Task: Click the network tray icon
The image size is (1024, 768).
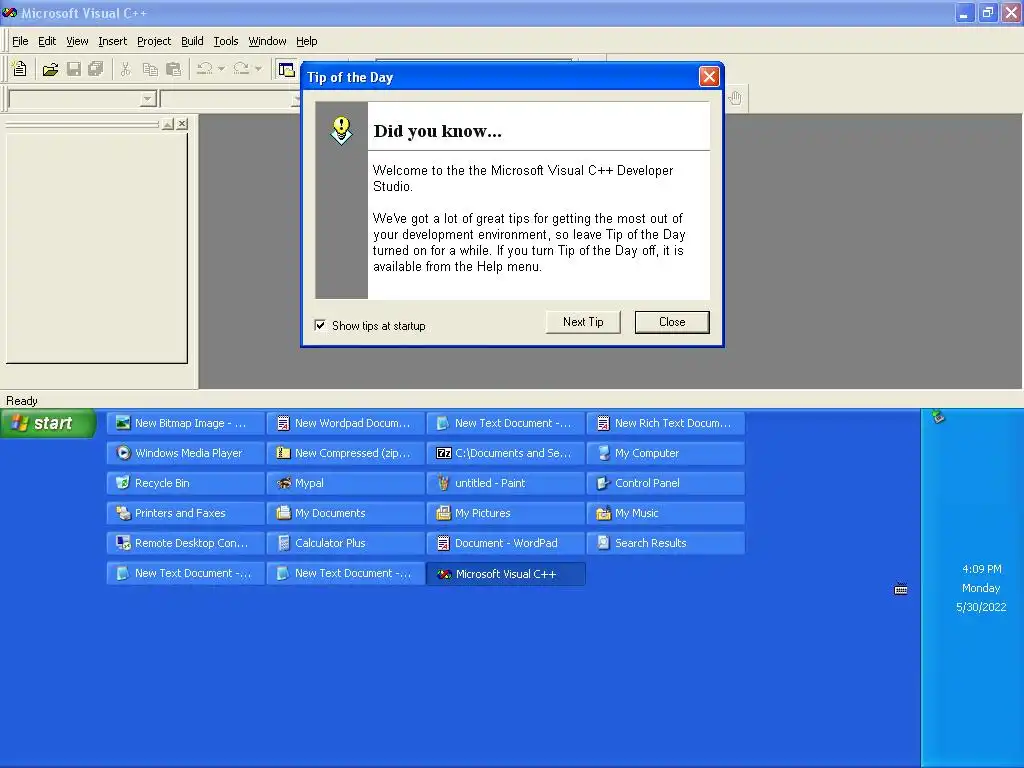Action: point(938,417)
